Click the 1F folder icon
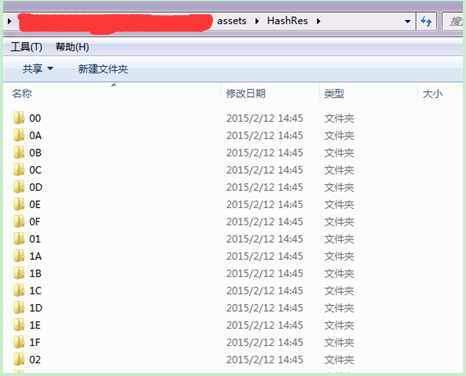Viewport: 466px width, 376px height. click(x=19, y=342)
